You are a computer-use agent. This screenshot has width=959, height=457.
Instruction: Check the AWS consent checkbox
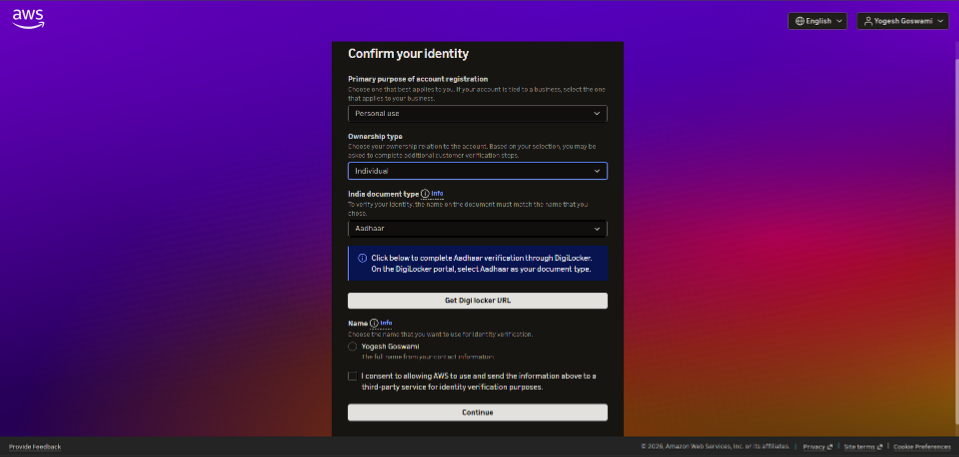tap(352, 376)
